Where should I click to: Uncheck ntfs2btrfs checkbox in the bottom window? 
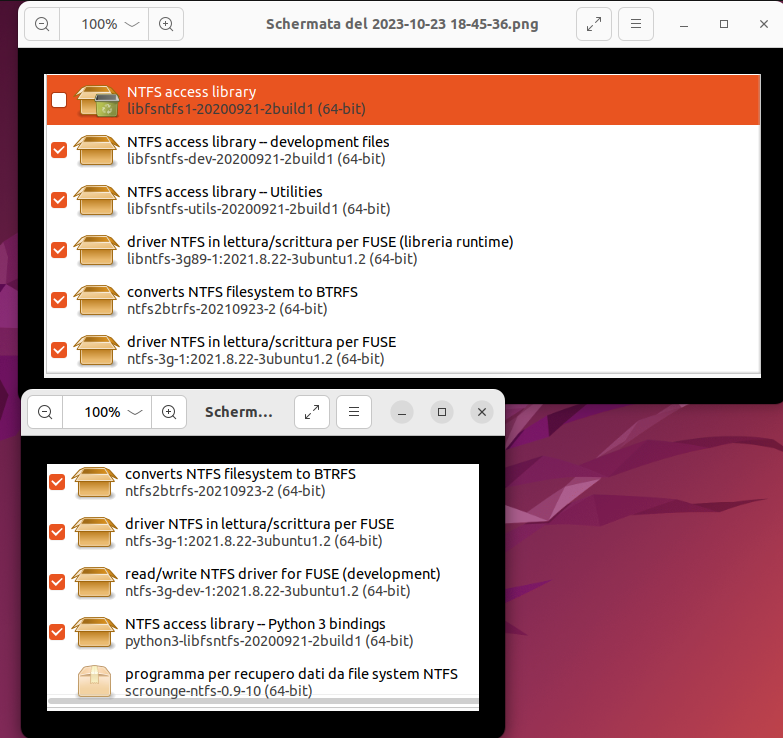coord(57,482)
